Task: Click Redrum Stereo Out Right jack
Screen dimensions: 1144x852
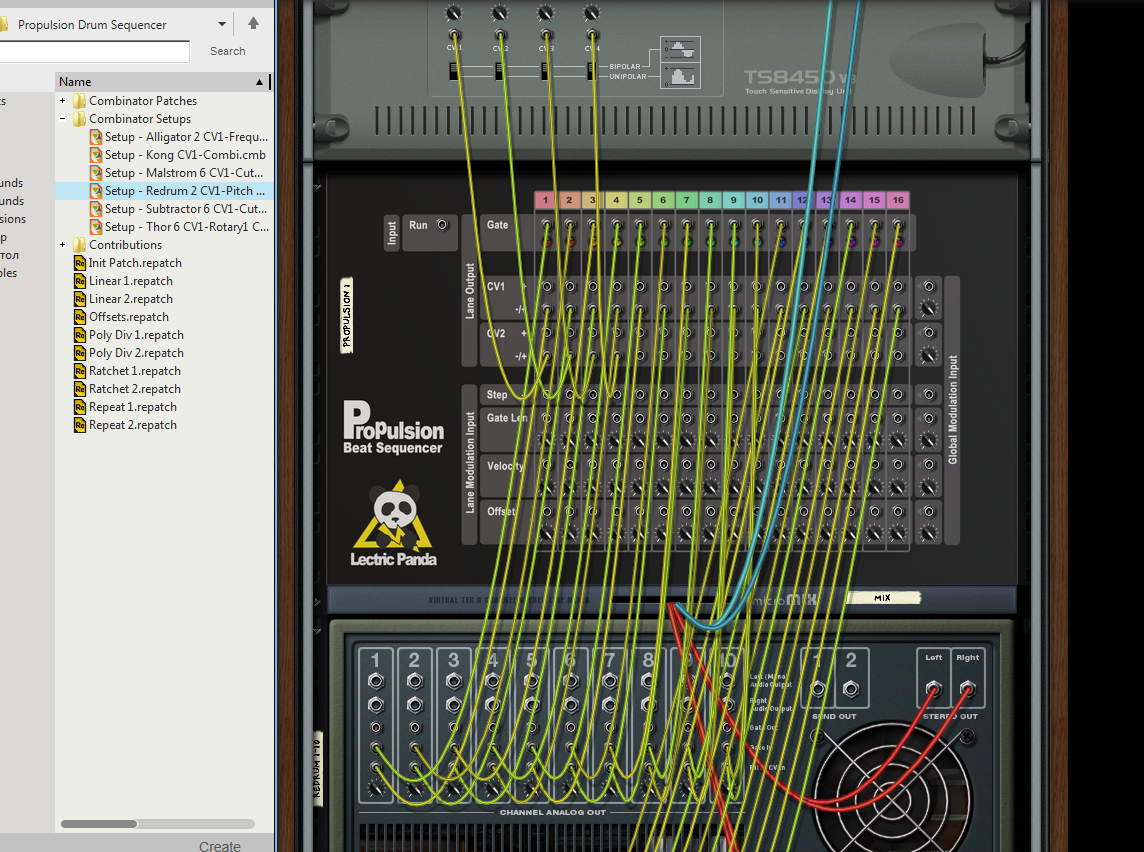Action: pos(967,688)
